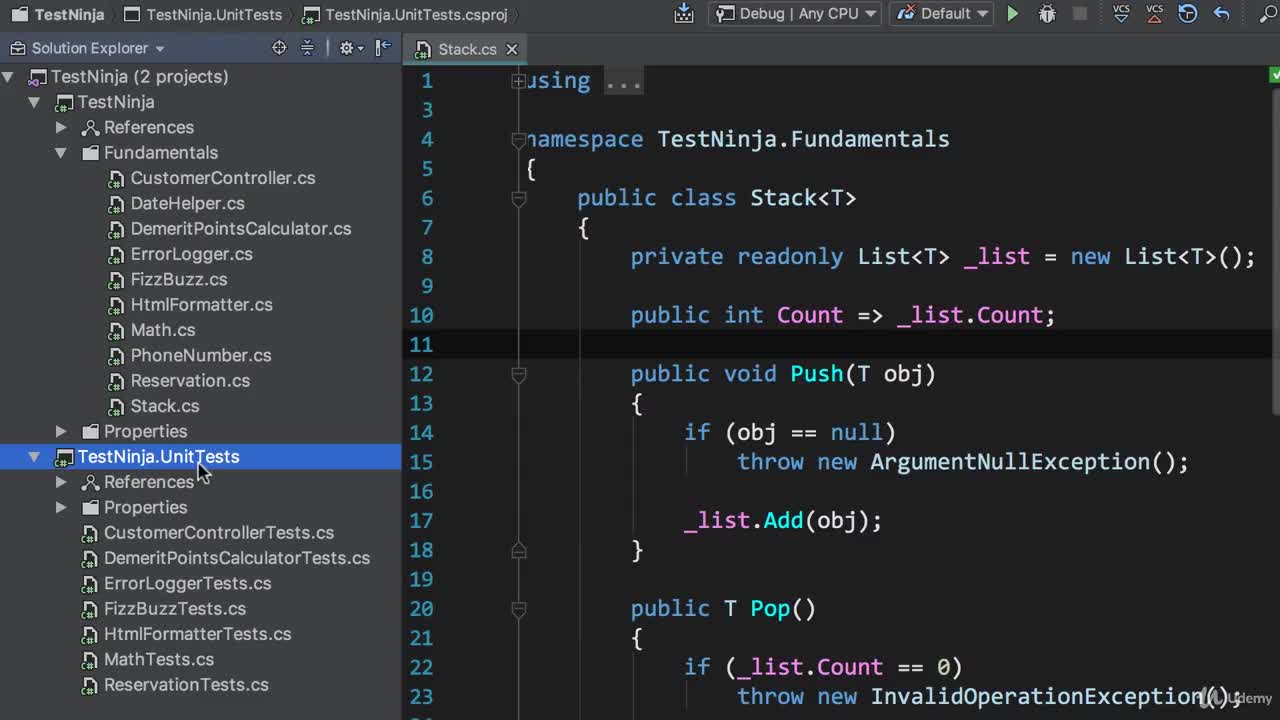The height and width of the screenshot is (720, 1280).
Task: Fold the namespace block on line 4
Action: pyautogui.click(x=518, y=139)
